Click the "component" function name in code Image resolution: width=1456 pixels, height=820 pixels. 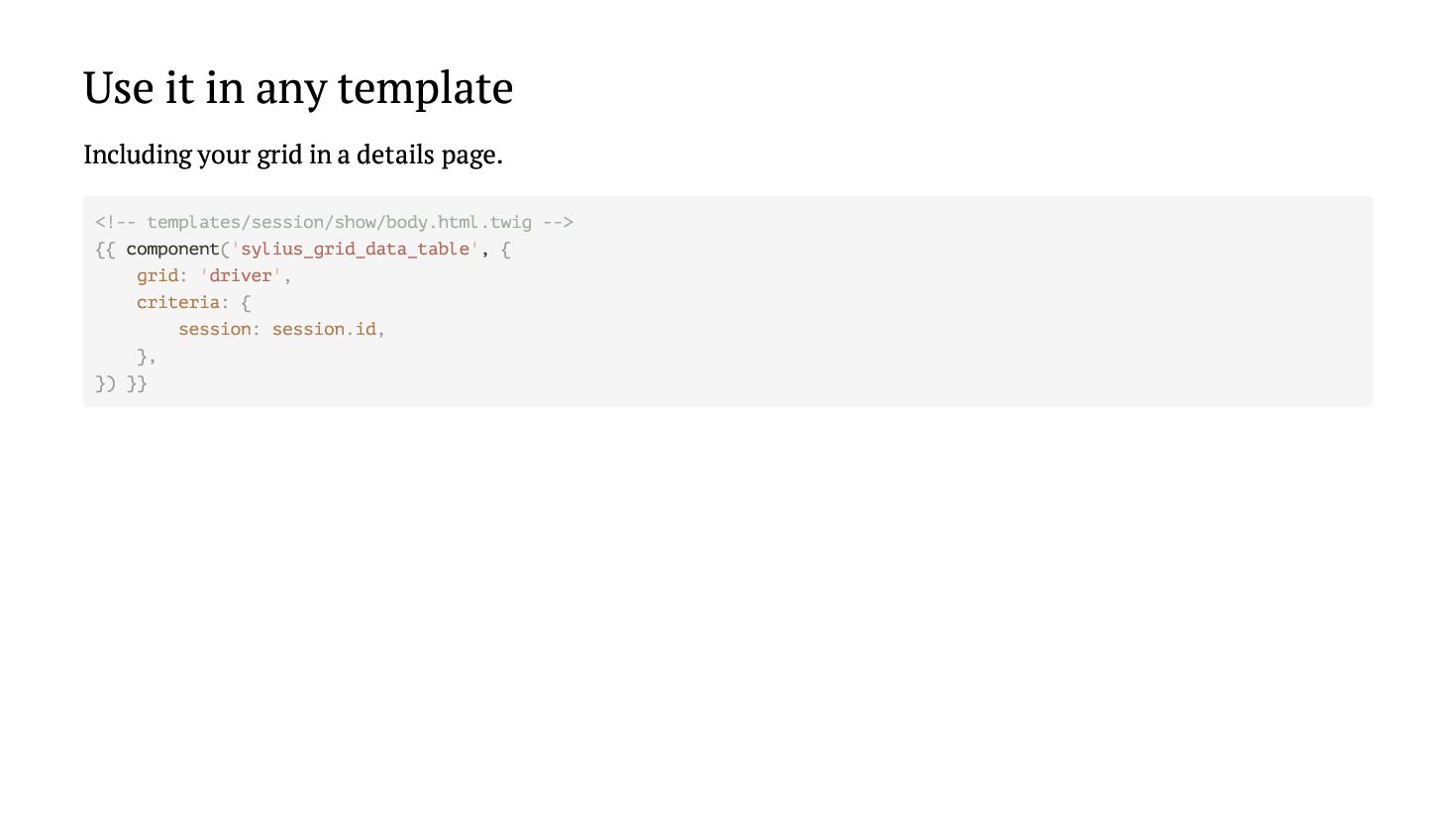[172, 250]
